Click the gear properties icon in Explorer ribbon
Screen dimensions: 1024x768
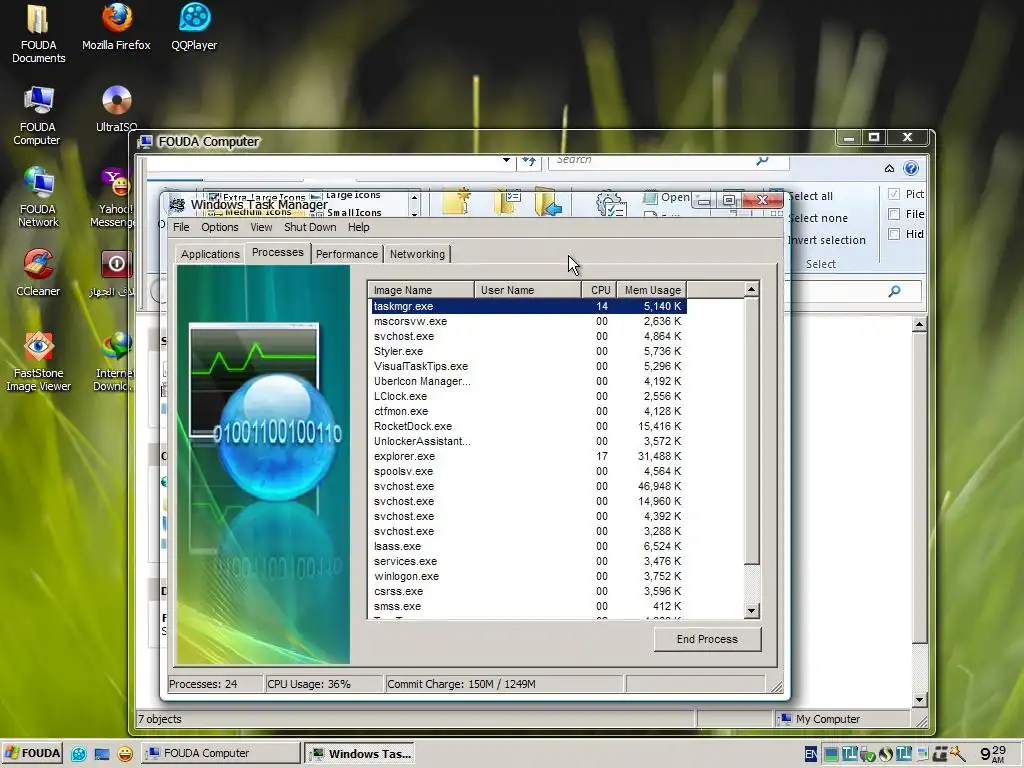tap(610, 203)
